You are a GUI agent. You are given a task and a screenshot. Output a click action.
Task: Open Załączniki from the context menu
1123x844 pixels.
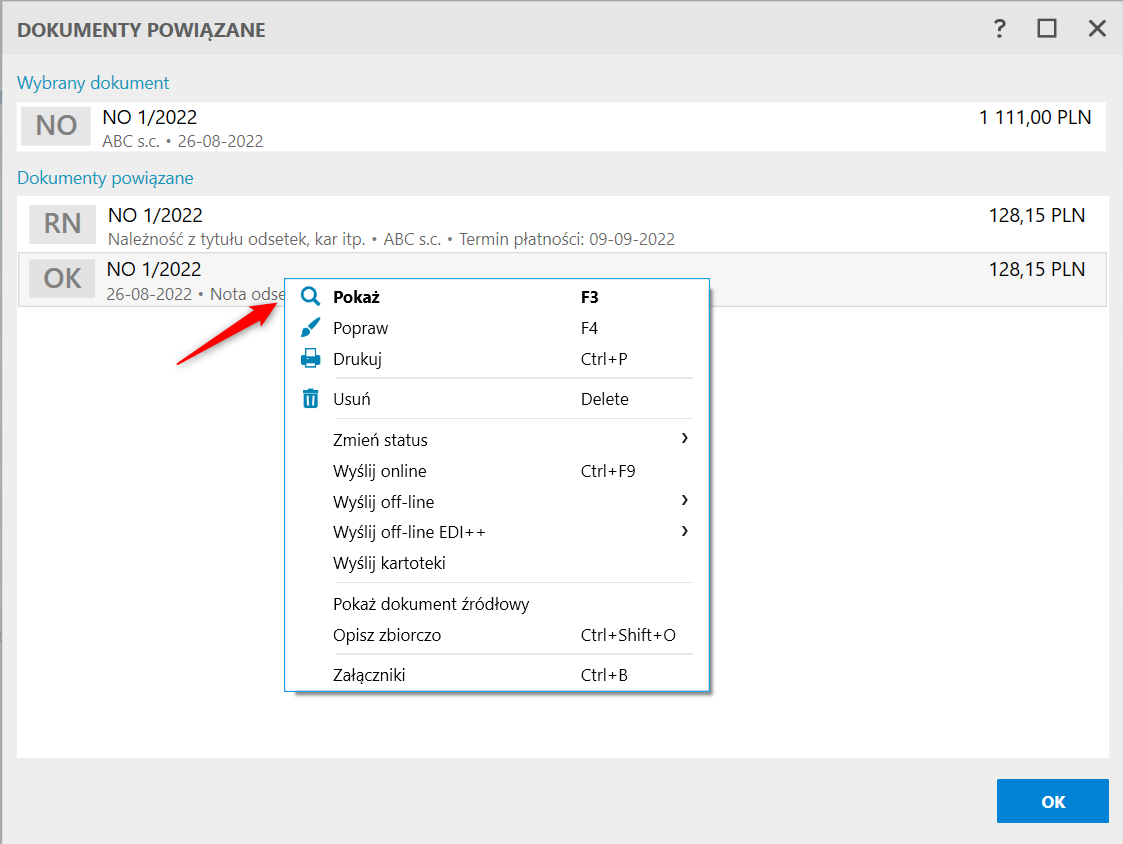[x=369, y=675]
